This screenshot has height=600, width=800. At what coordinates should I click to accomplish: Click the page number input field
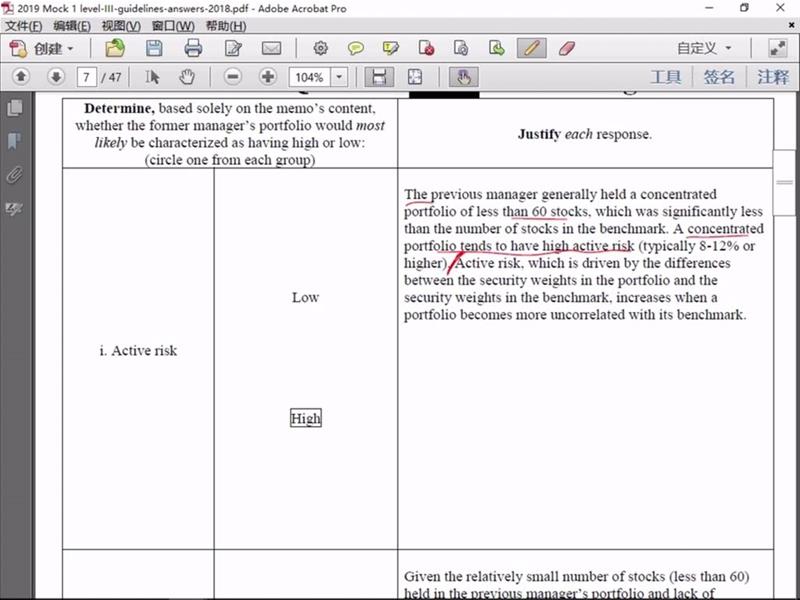pyautogui.click(x=87, y=77)
